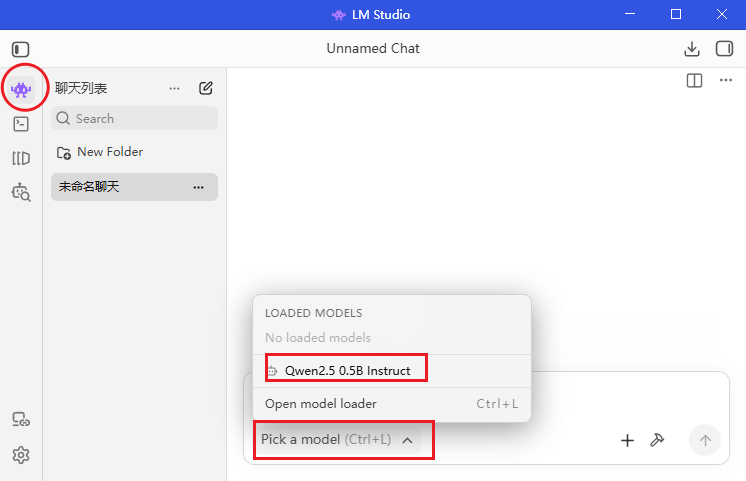Toggle the right sidebar panel icon
The height and width of the screenshot is (481, 746).
724,49
